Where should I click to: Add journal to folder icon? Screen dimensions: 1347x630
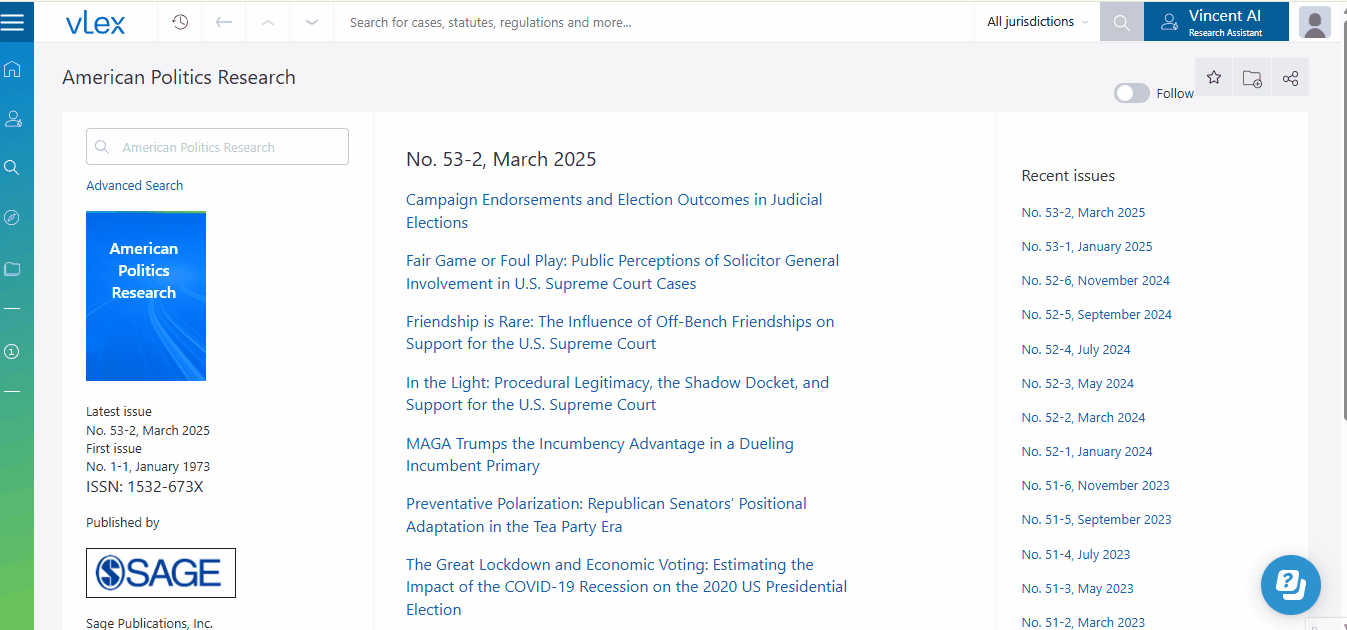click(x=1252, y=78)
